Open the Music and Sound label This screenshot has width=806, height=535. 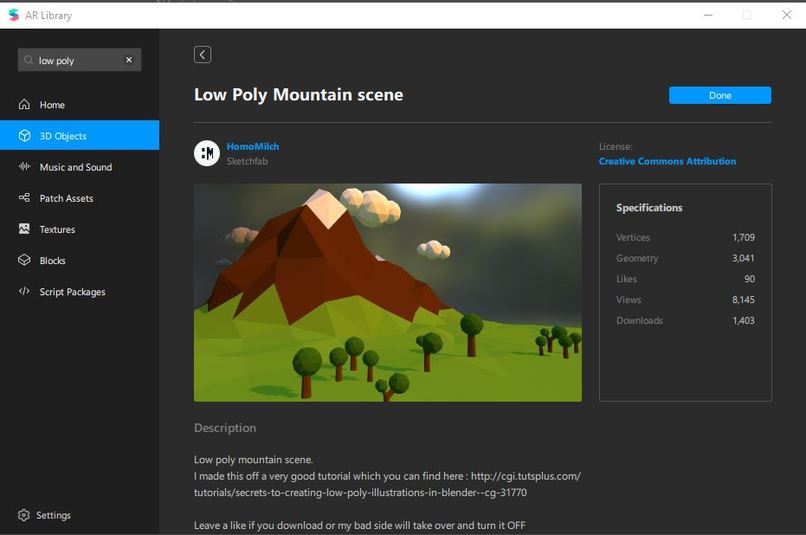76,167
